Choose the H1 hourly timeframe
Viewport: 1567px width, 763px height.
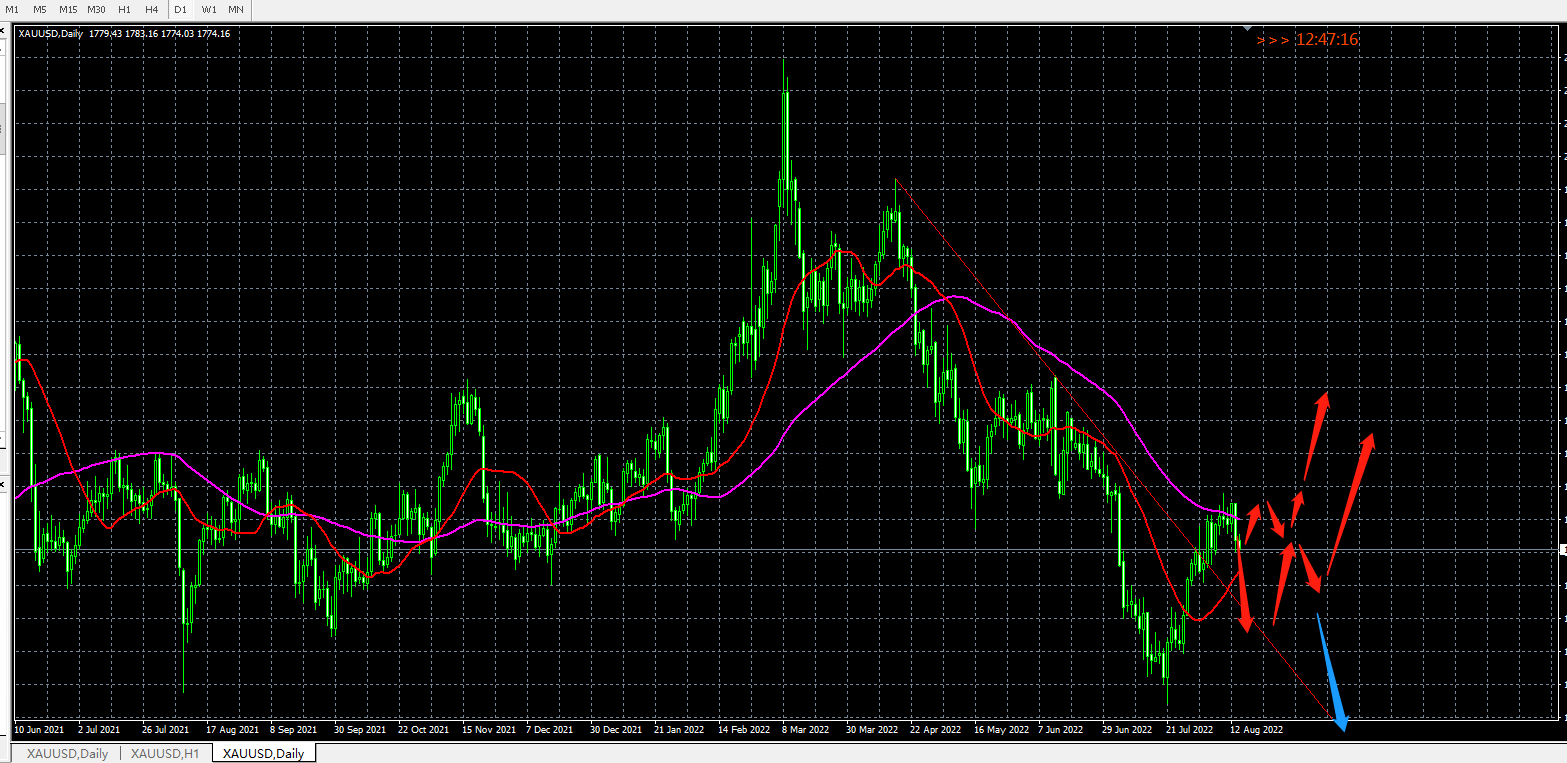124,9
